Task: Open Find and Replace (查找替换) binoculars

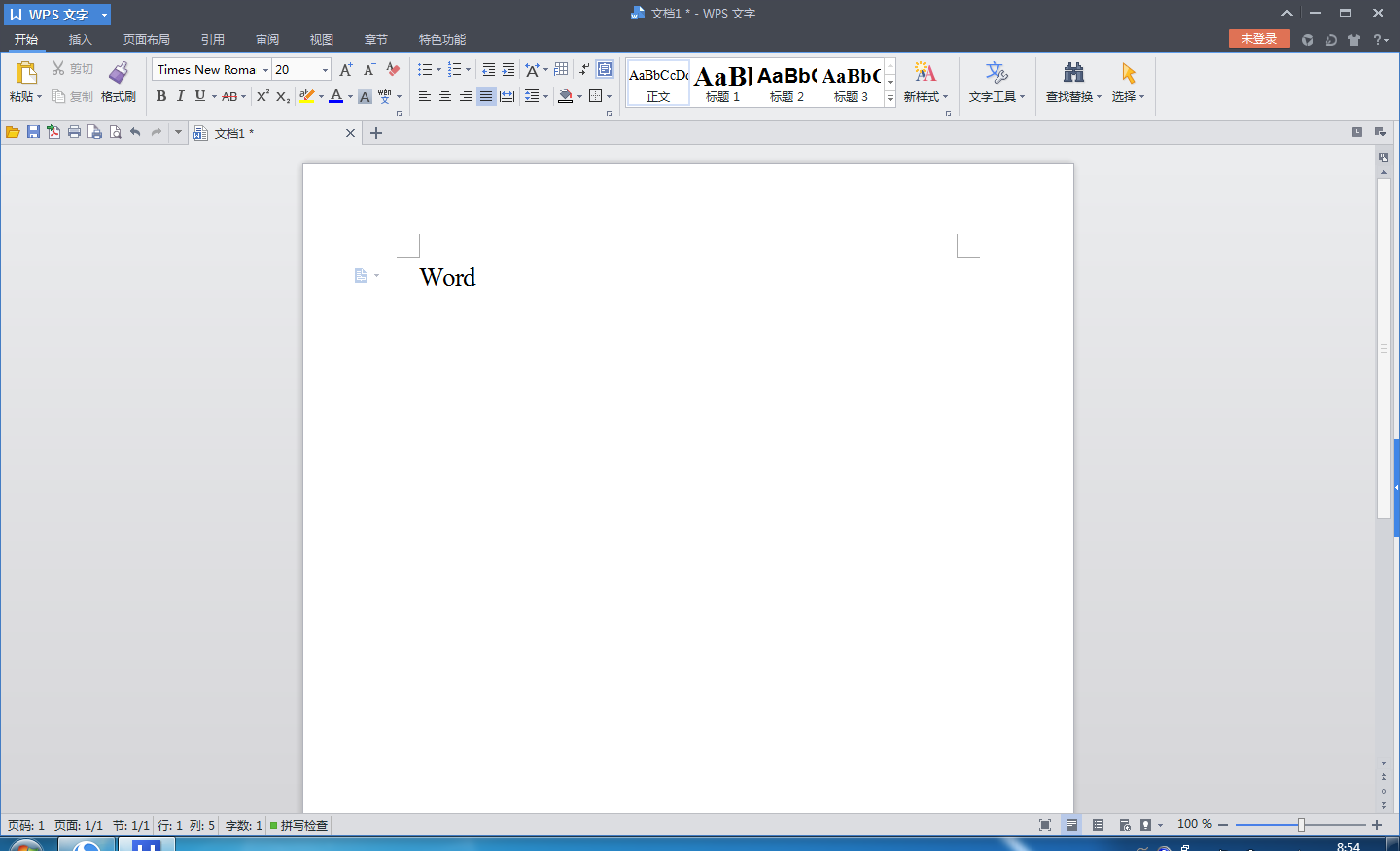Action: [1073, 74]
